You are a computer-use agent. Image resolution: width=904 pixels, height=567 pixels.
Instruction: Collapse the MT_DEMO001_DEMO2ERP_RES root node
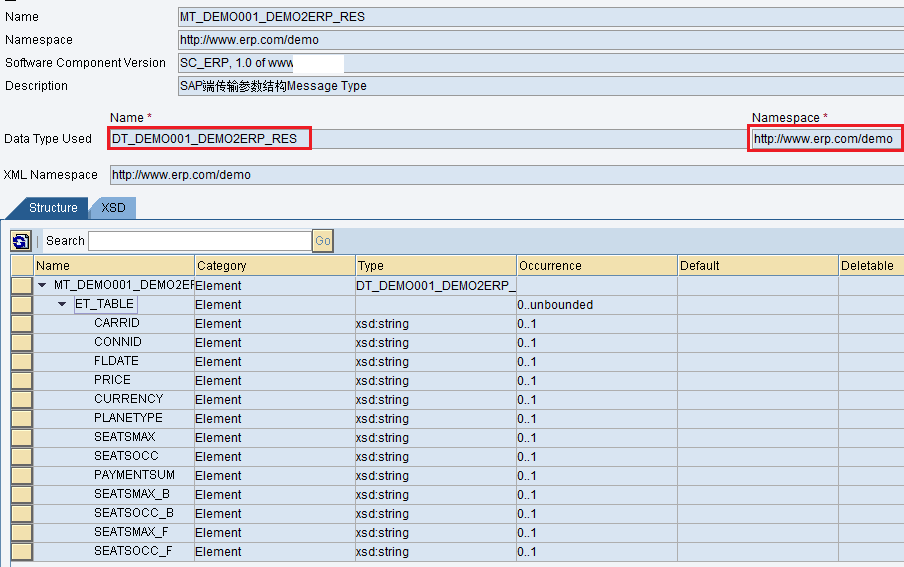(x=43, y=285)
